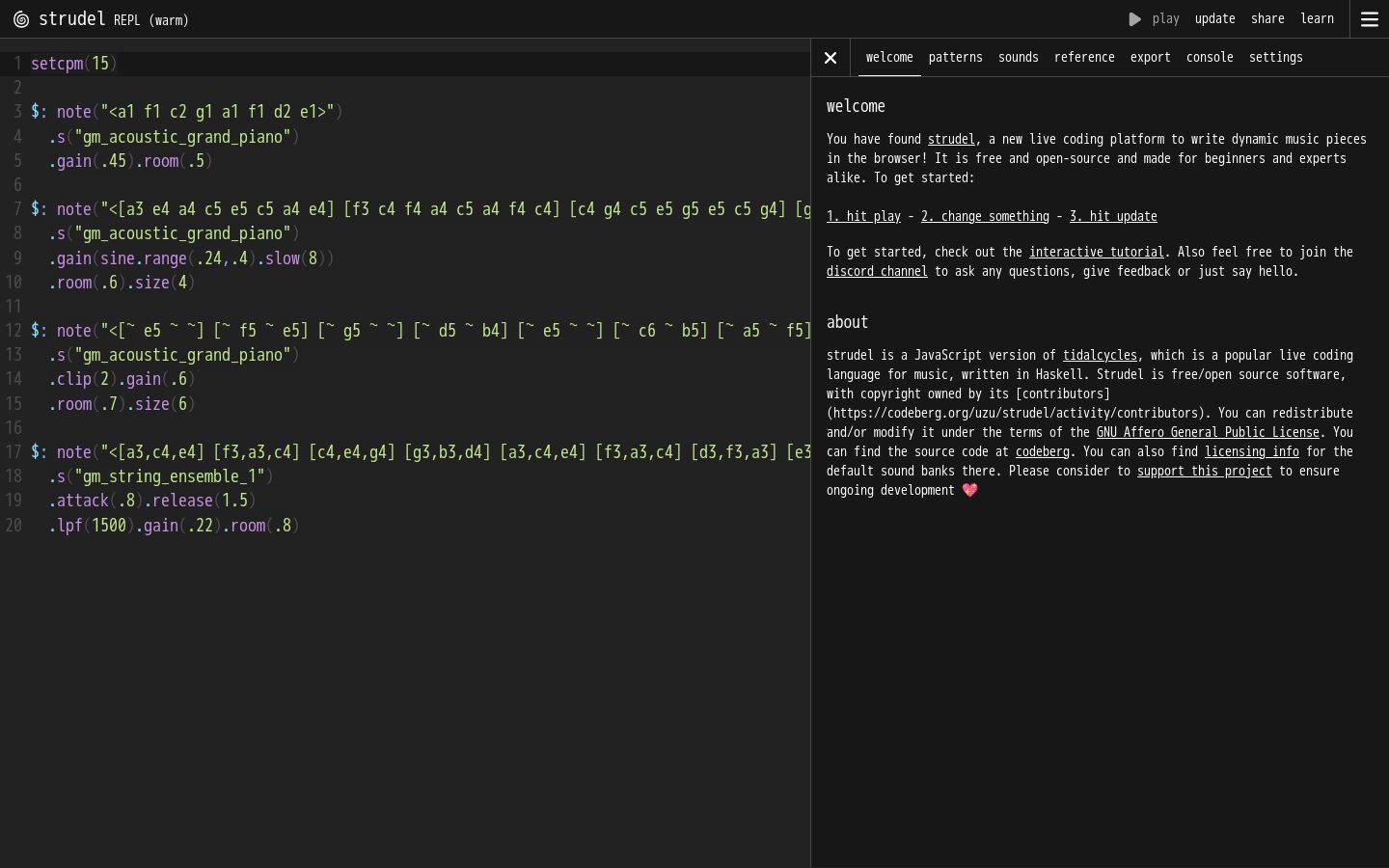Click the chord note pattern on line 17

(x=455, y=452)
